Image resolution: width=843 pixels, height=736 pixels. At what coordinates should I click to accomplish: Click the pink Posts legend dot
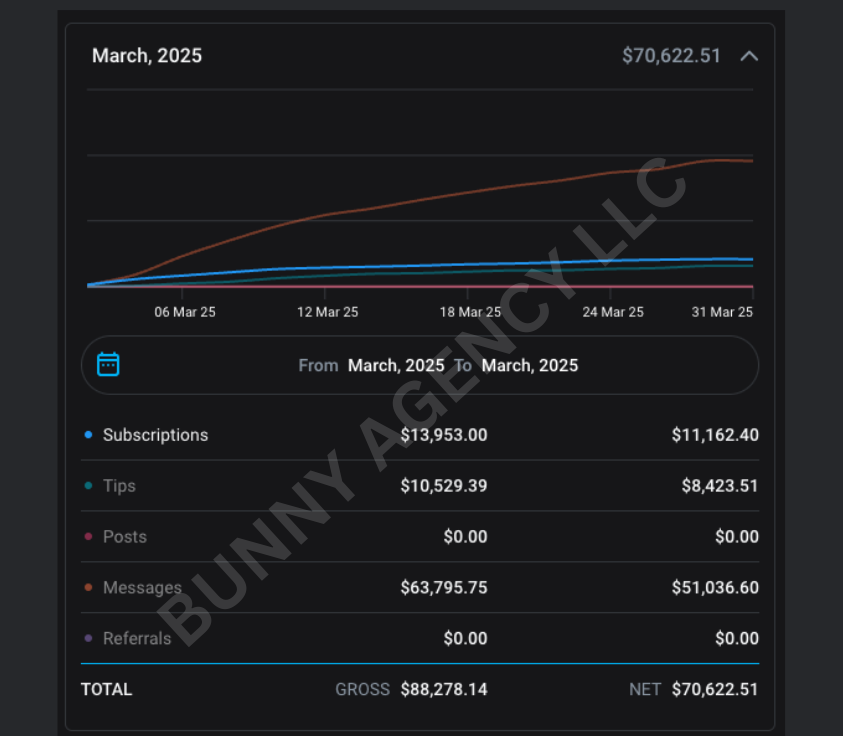click(x=89, y=537)
